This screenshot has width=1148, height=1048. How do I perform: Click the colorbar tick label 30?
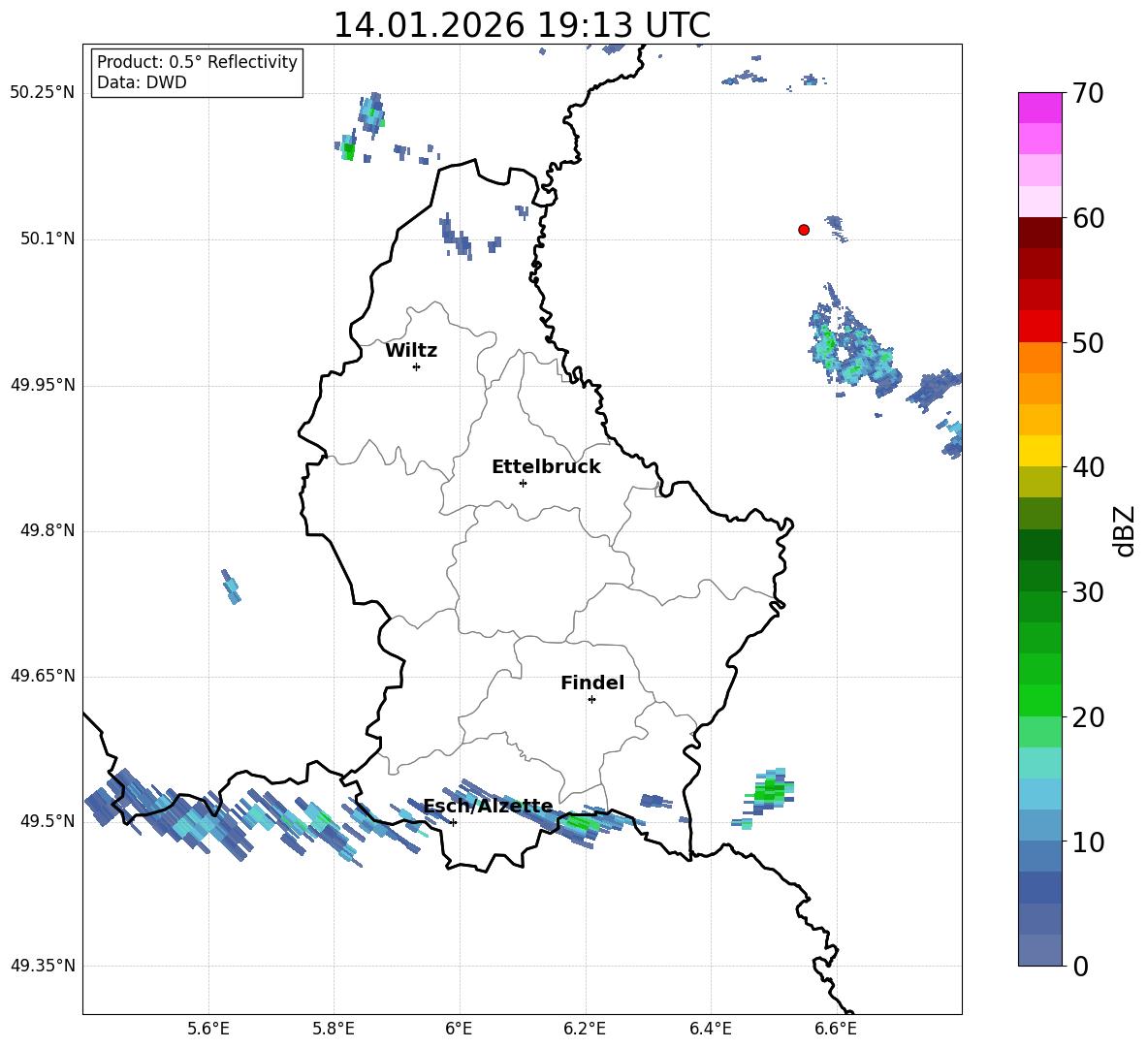tap(1088, 592)
